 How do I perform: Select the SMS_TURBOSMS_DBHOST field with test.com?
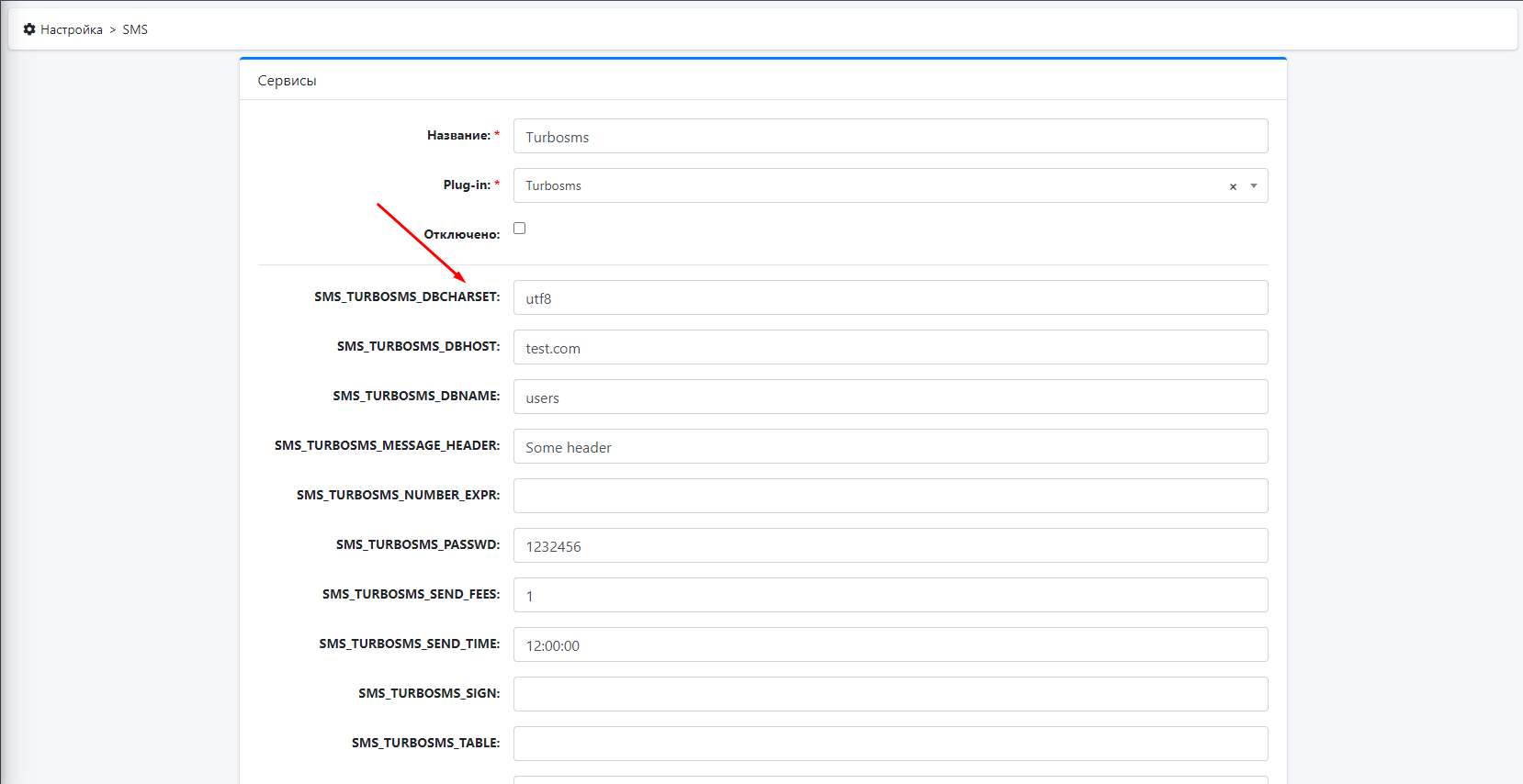click(890, 348)
